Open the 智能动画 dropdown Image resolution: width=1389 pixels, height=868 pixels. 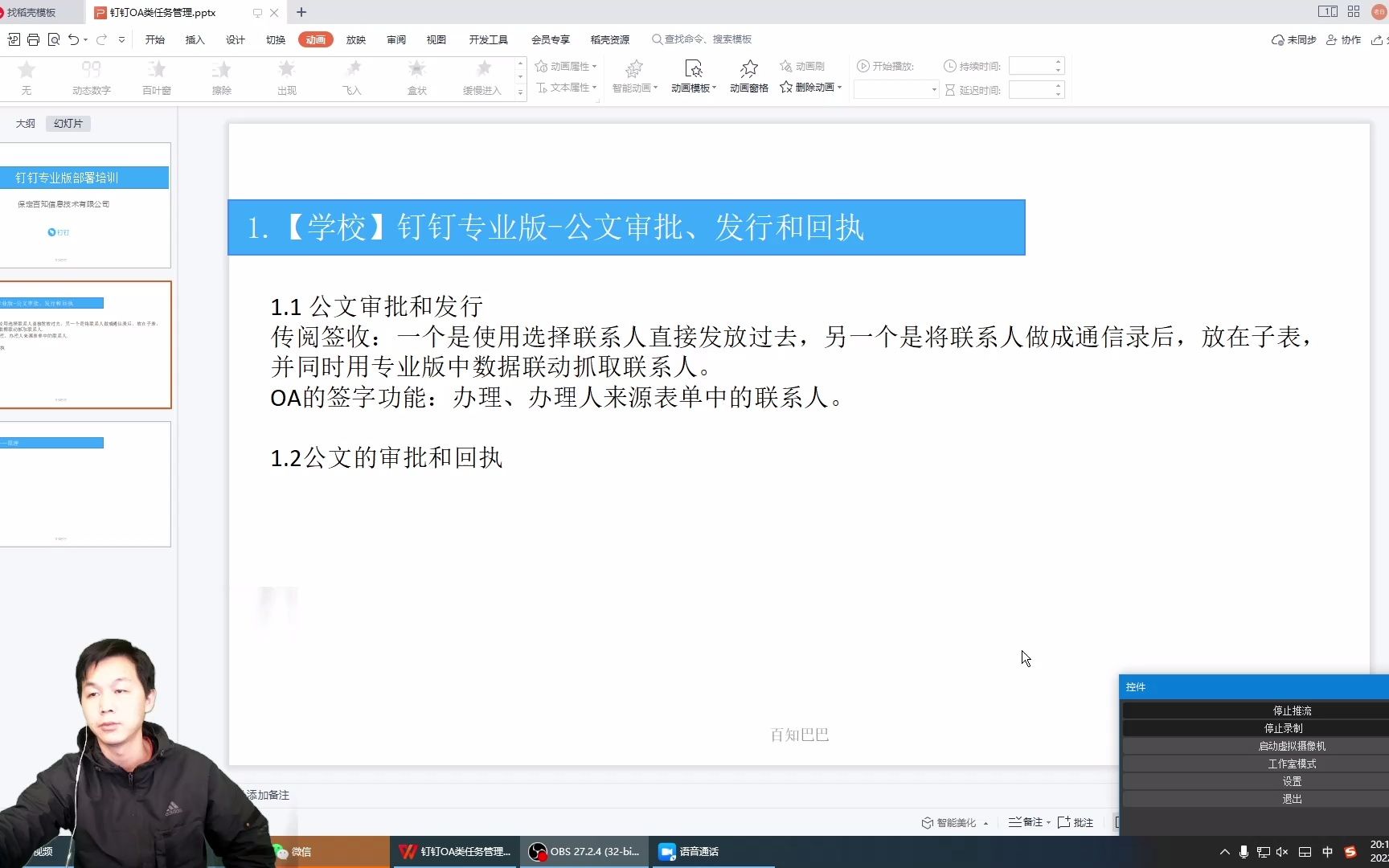[635, 76]
